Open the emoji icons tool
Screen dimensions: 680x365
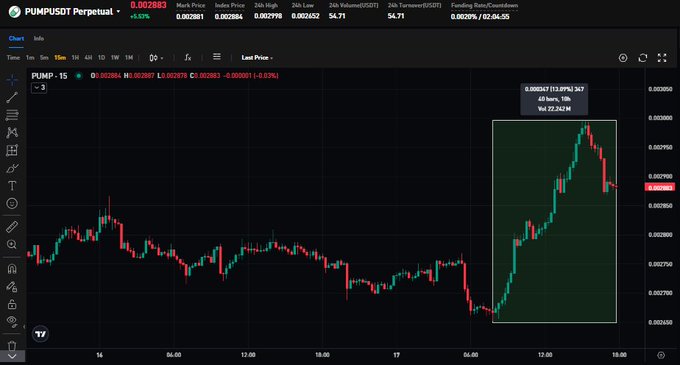pos(12,203)
